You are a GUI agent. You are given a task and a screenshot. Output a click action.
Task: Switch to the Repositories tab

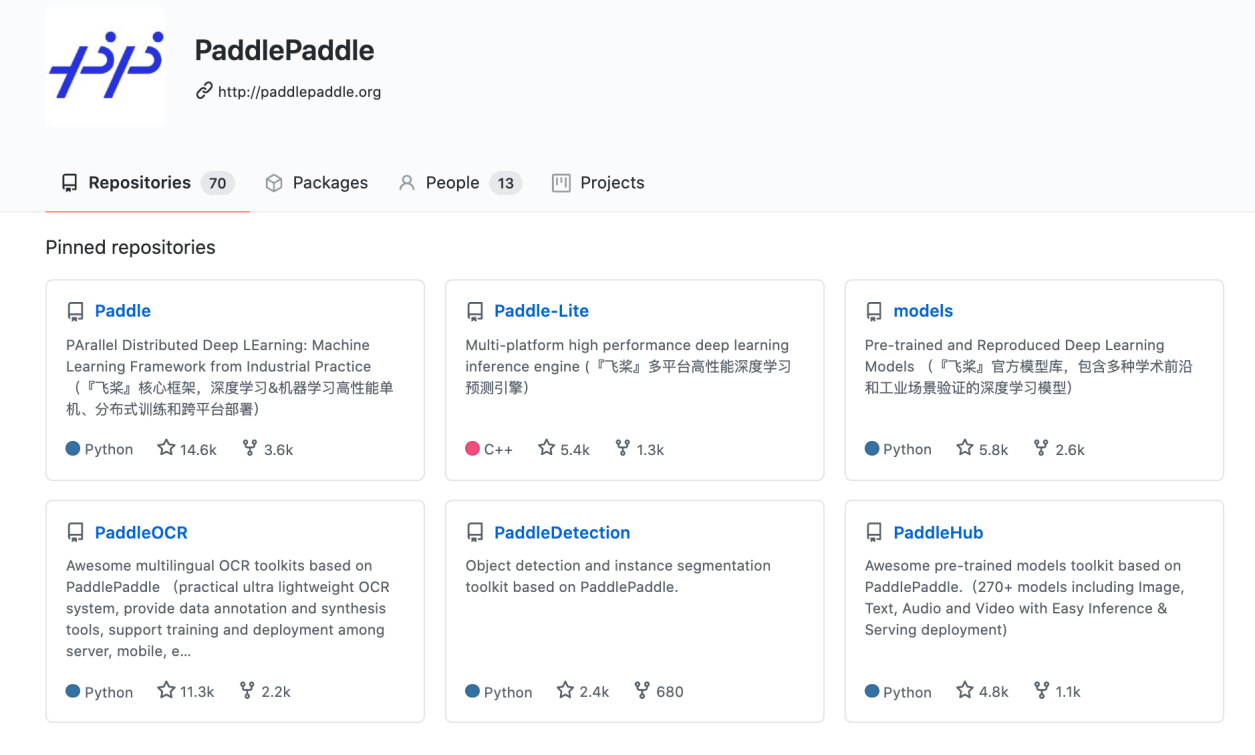coord(139,183)
